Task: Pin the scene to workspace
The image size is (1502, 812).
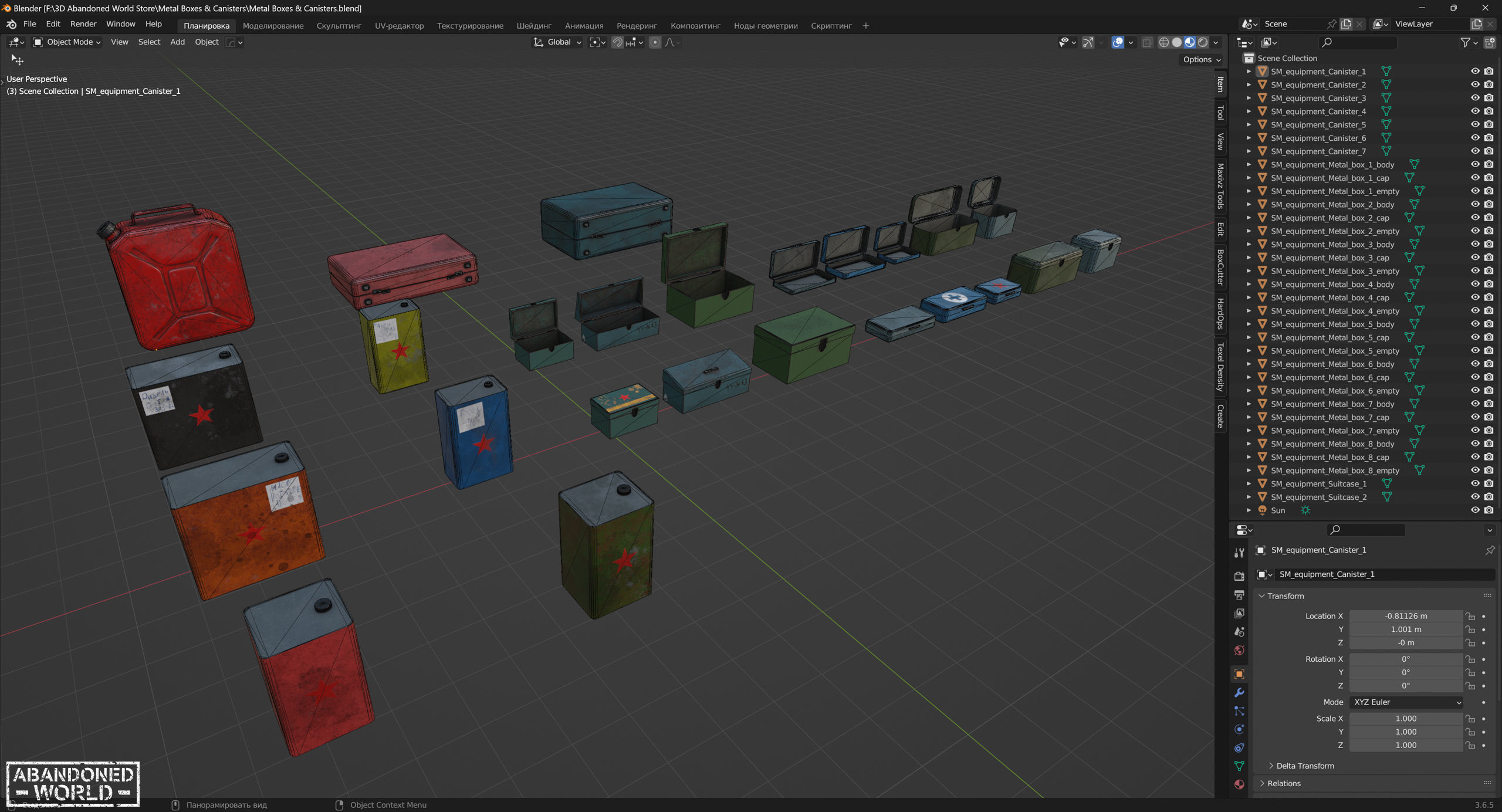Action: pyautogui.click(x=1332, y=24)
